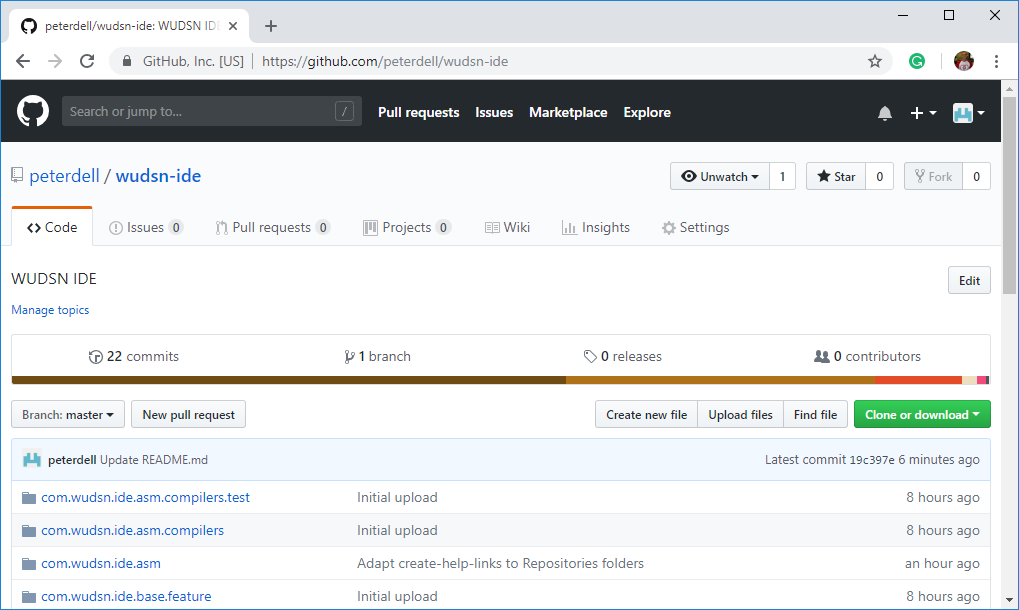
Task: Open folder icon for com.wudsn.ide.asm
Action: 28,563
